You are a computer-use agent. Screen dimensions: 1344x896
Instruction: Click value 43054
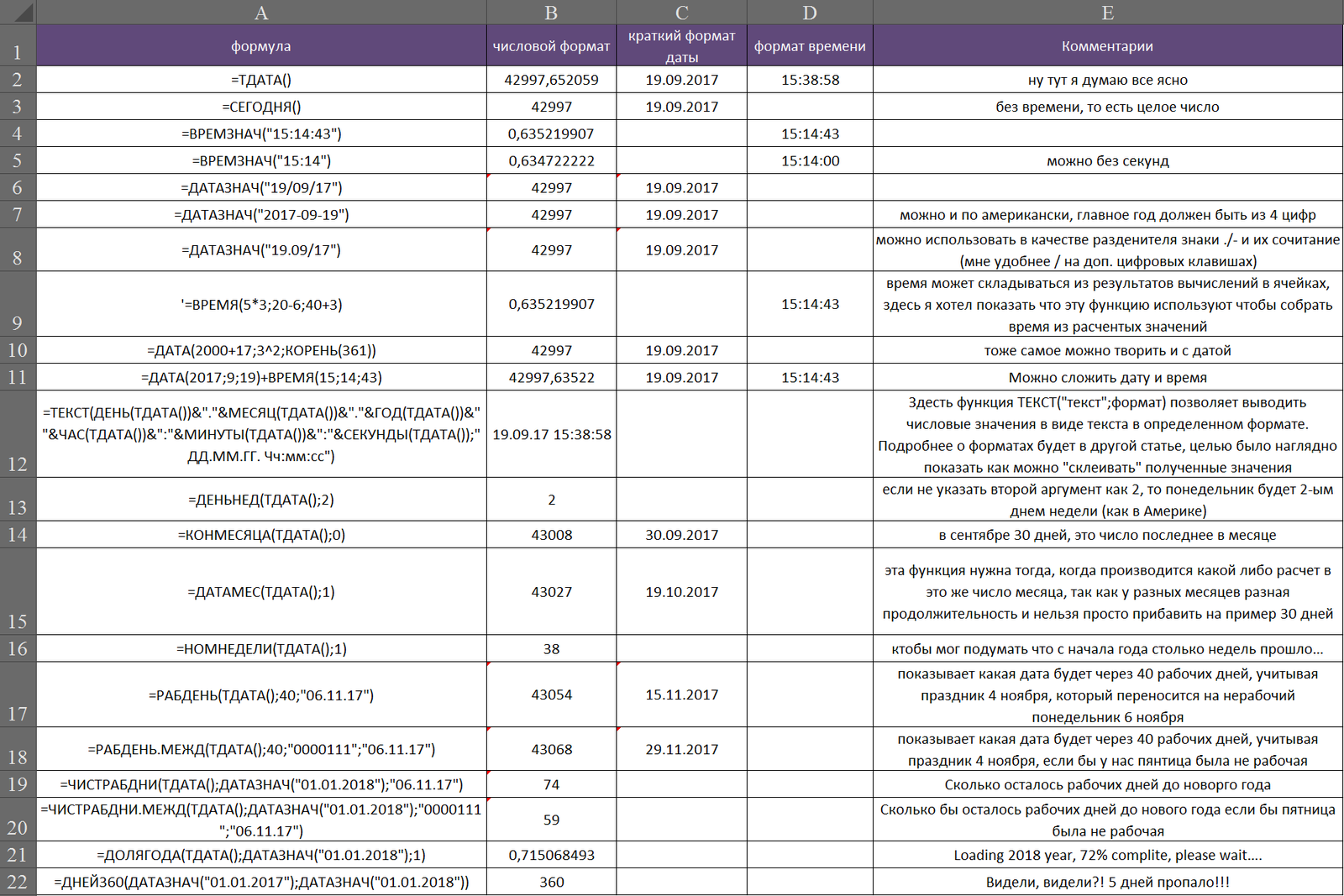tap(551, 694)
